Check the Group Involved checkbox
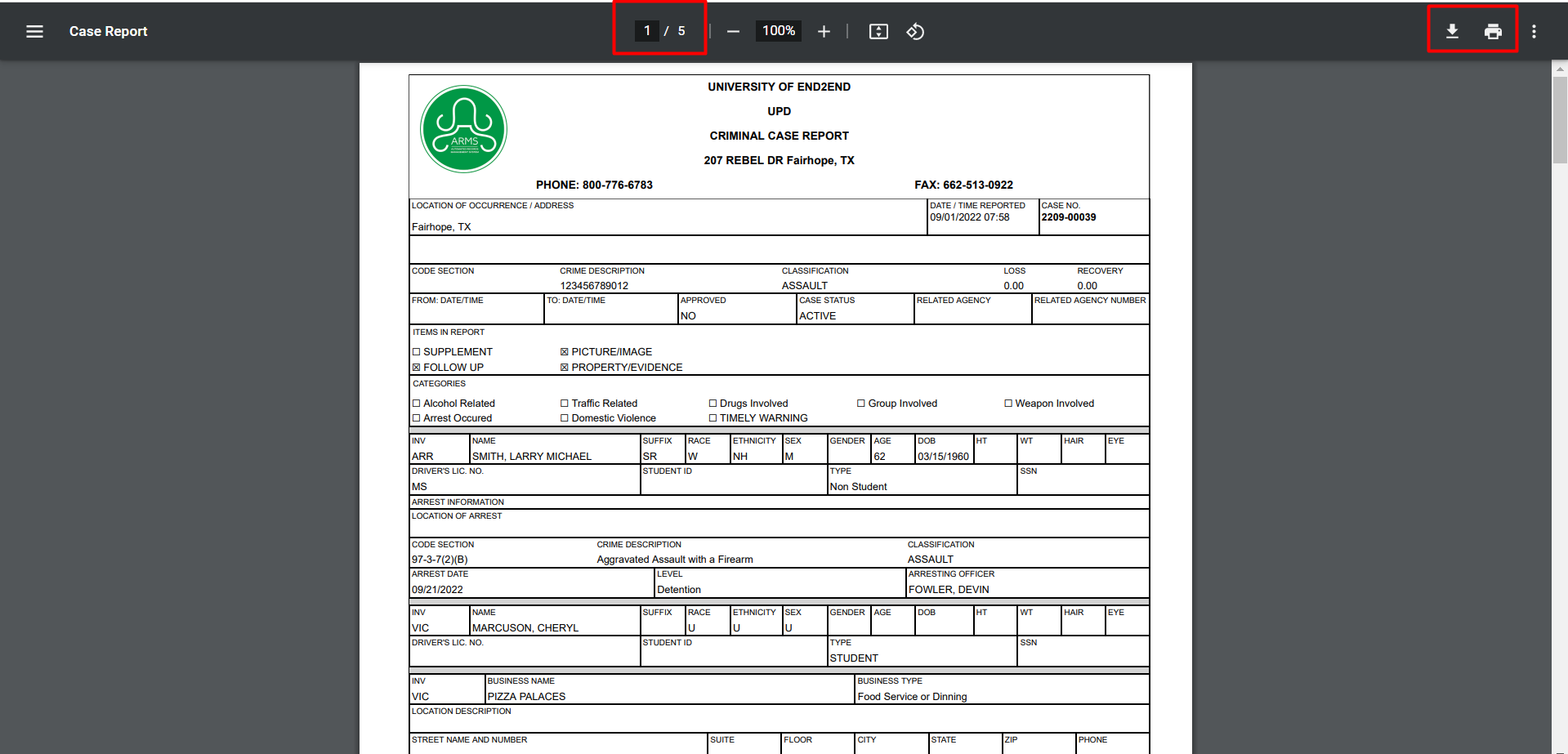Screen dimensions: 1568x754 click(x=861, y=403)
